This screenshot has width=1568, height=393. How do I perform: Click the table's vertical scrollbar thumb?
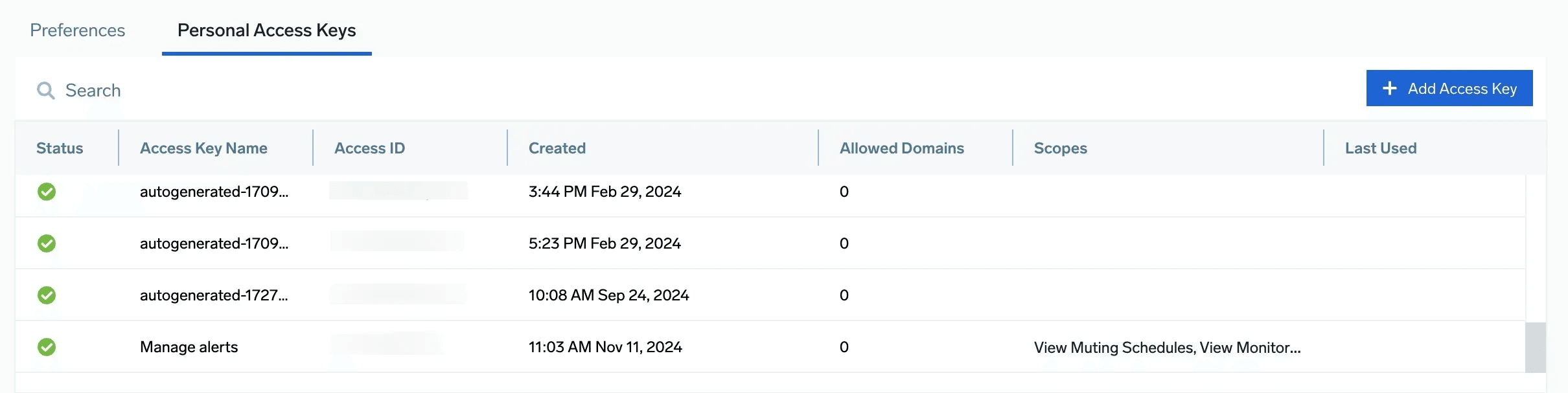pos(1535,348)
